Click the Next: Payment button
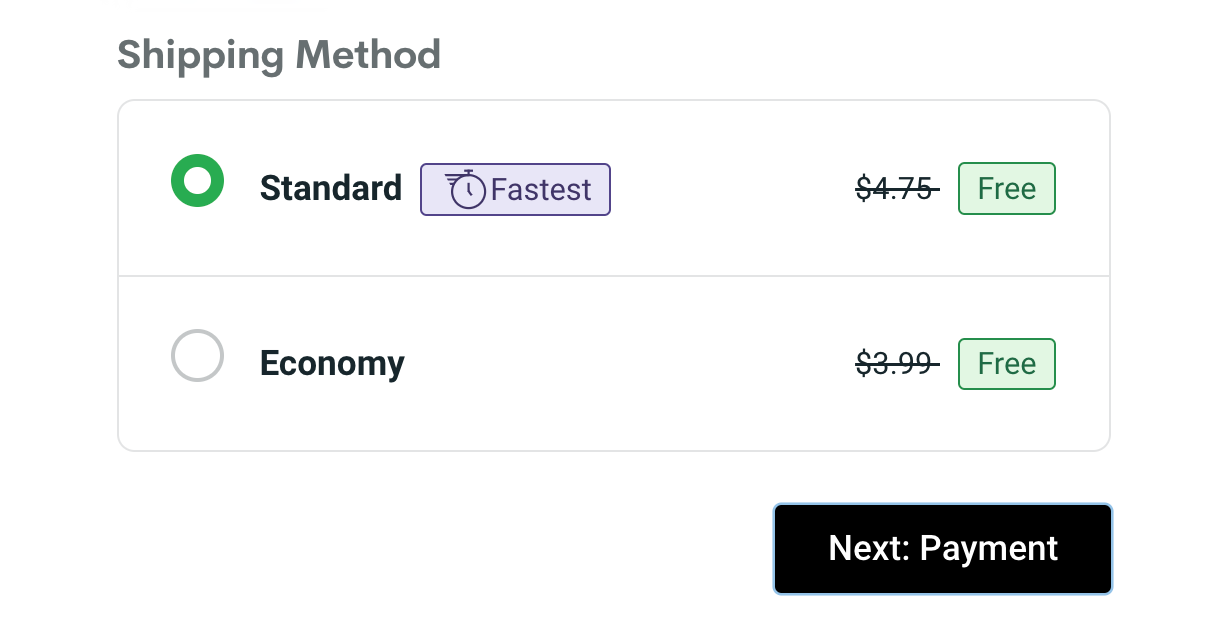 click(x=942, y=548)
